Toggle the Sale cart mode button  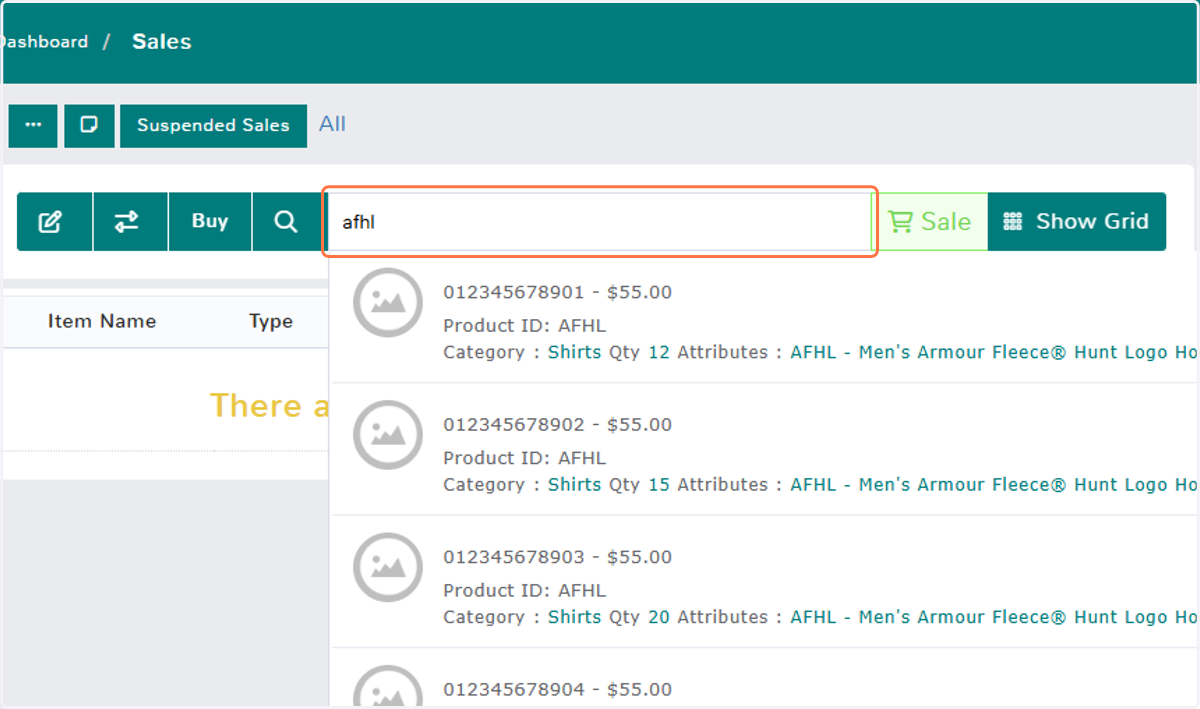click(x=930, y=222)
